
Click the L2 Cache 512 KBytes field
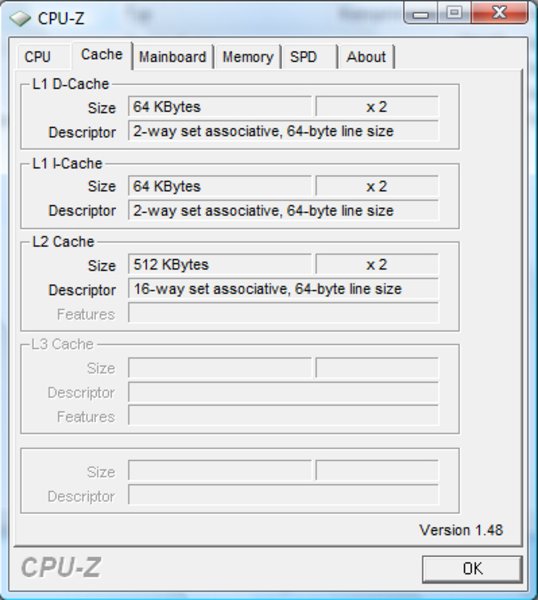click(x=220, y=264)
